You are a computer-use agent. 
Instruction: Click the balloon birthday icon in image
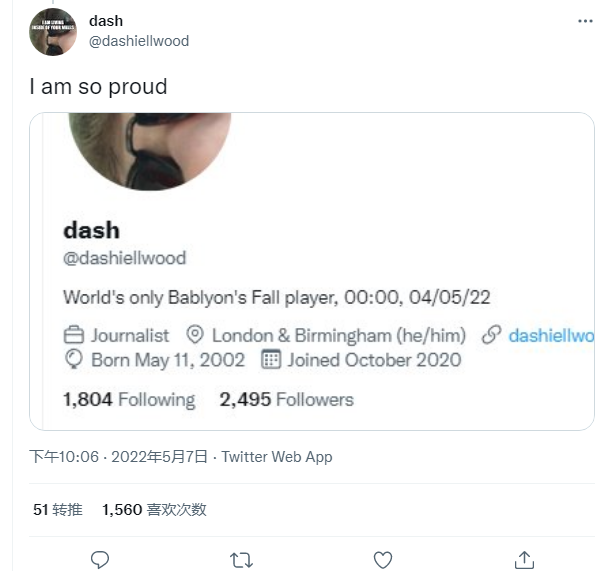pos(73,359)
